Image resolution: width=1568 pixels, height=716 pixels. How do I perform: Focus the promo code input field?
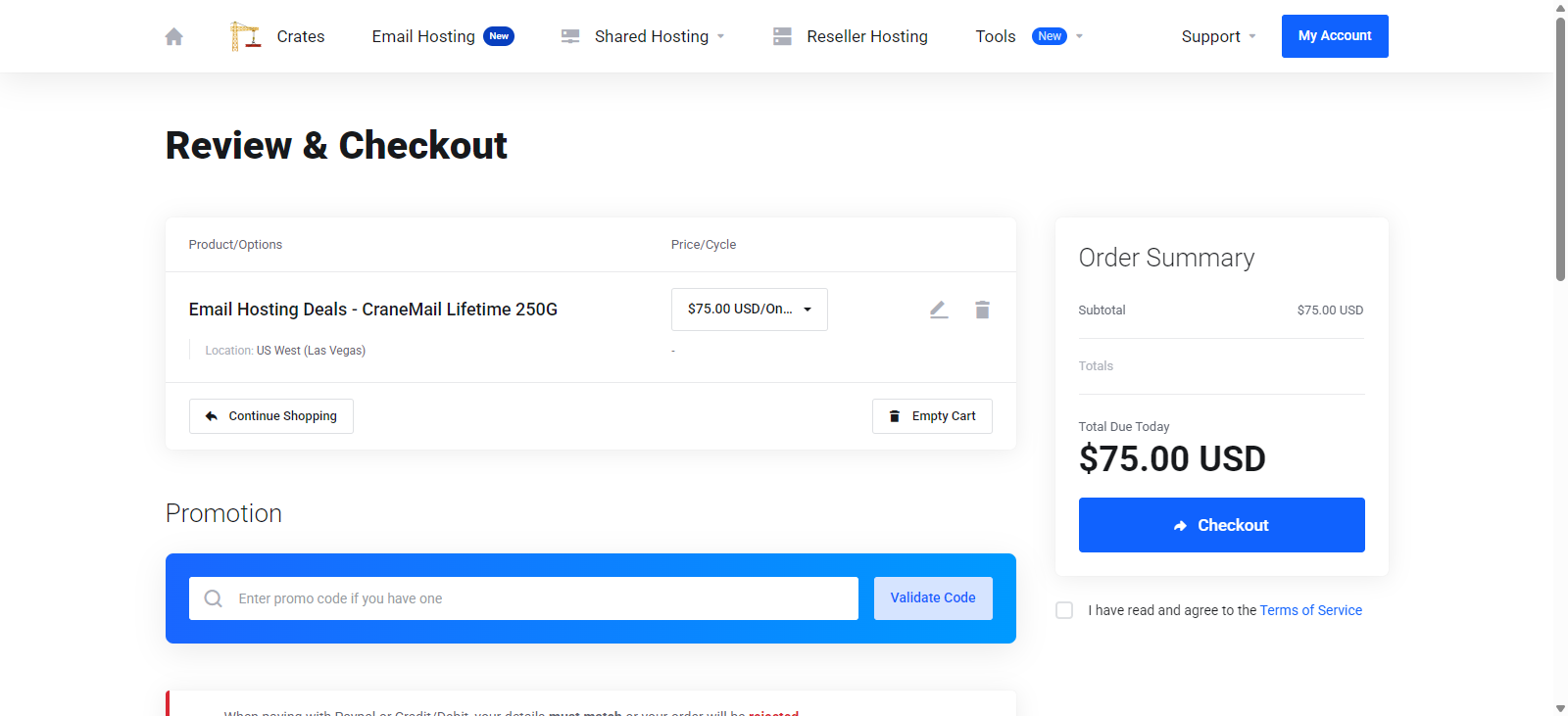tap(544, 598)
